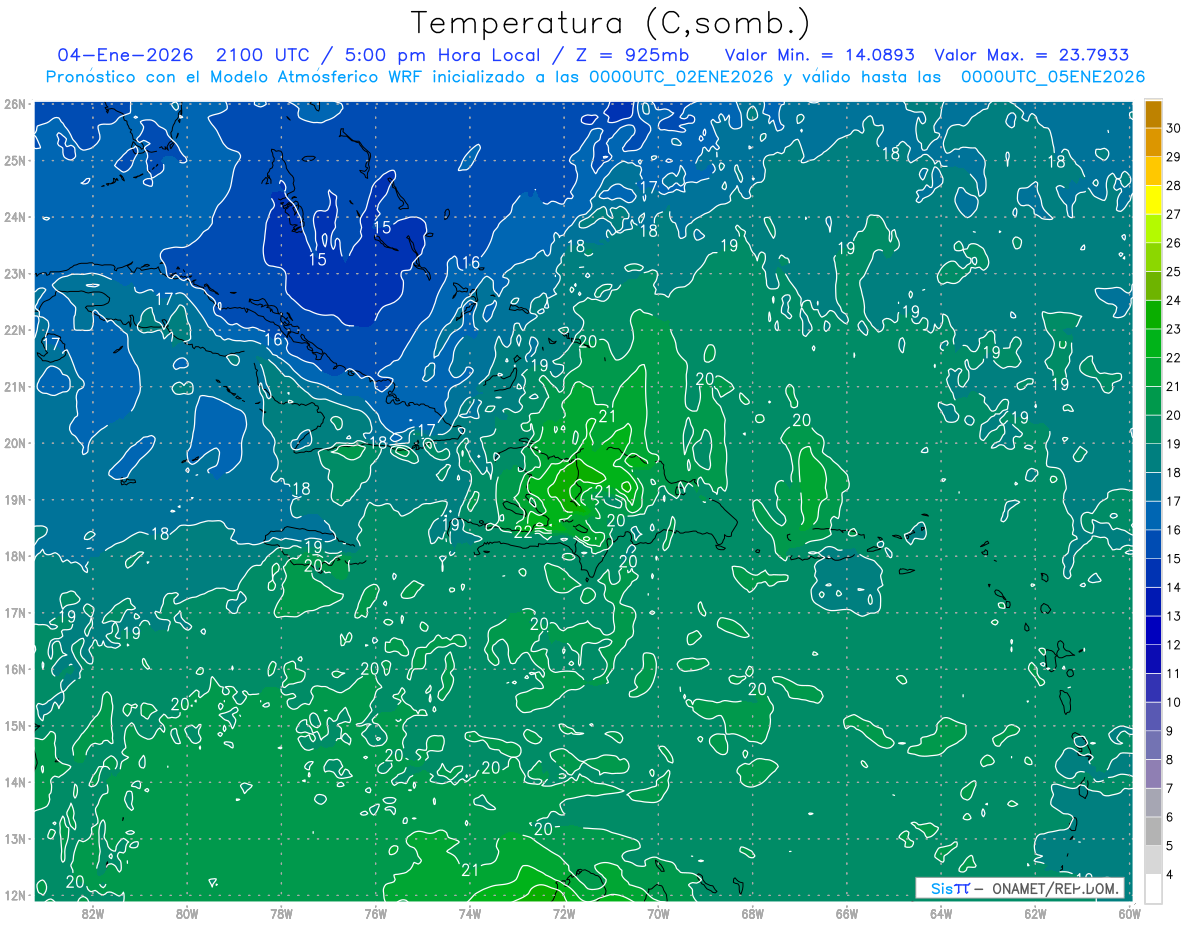The width and height of the screenshot is (1200, 927).
Task: Click the 18N latitude axis label
Action: pos(15,556)
